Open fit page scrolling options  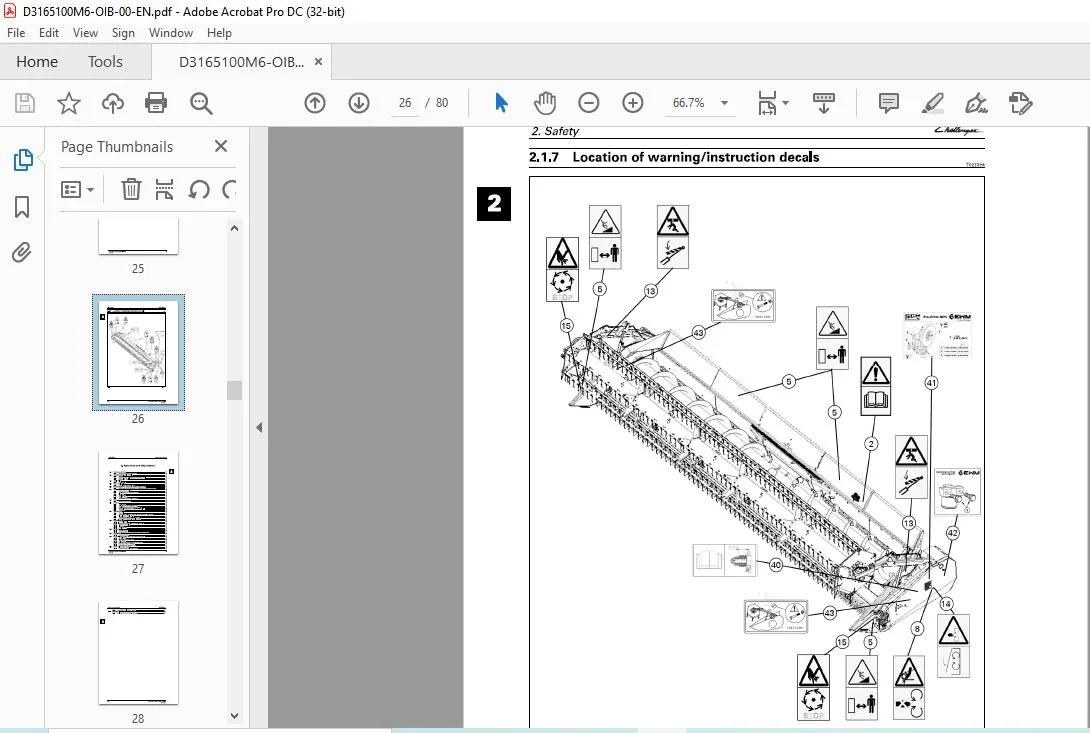pos(767,103)
